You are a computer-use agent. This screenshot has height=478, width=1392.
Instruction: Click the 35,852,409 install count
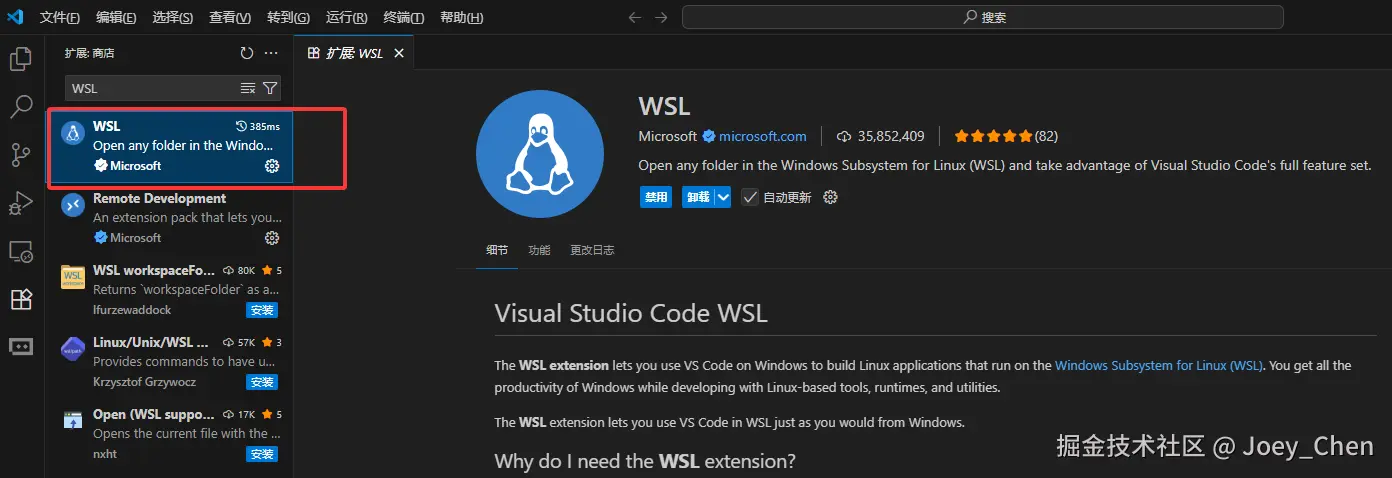coord(881,136)
